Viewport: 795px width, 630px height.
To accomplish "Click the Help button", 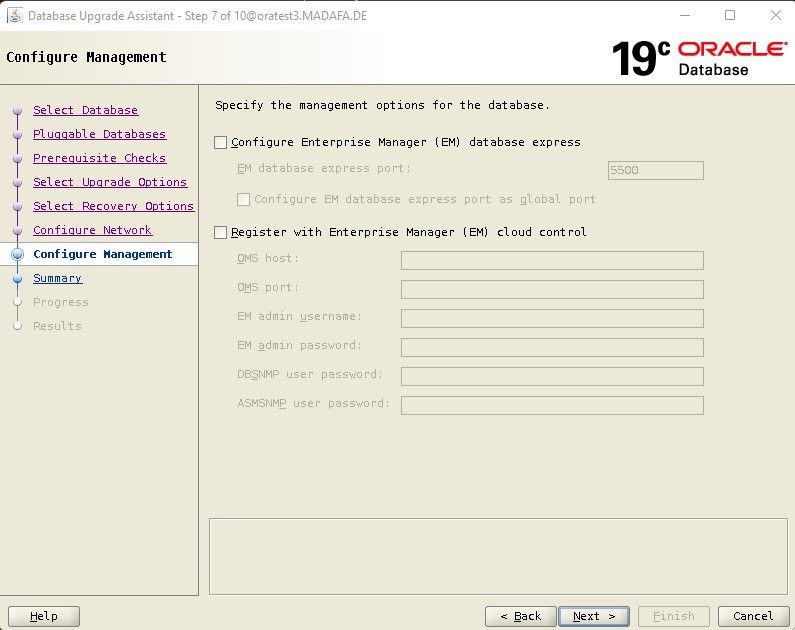I will 44,616.
